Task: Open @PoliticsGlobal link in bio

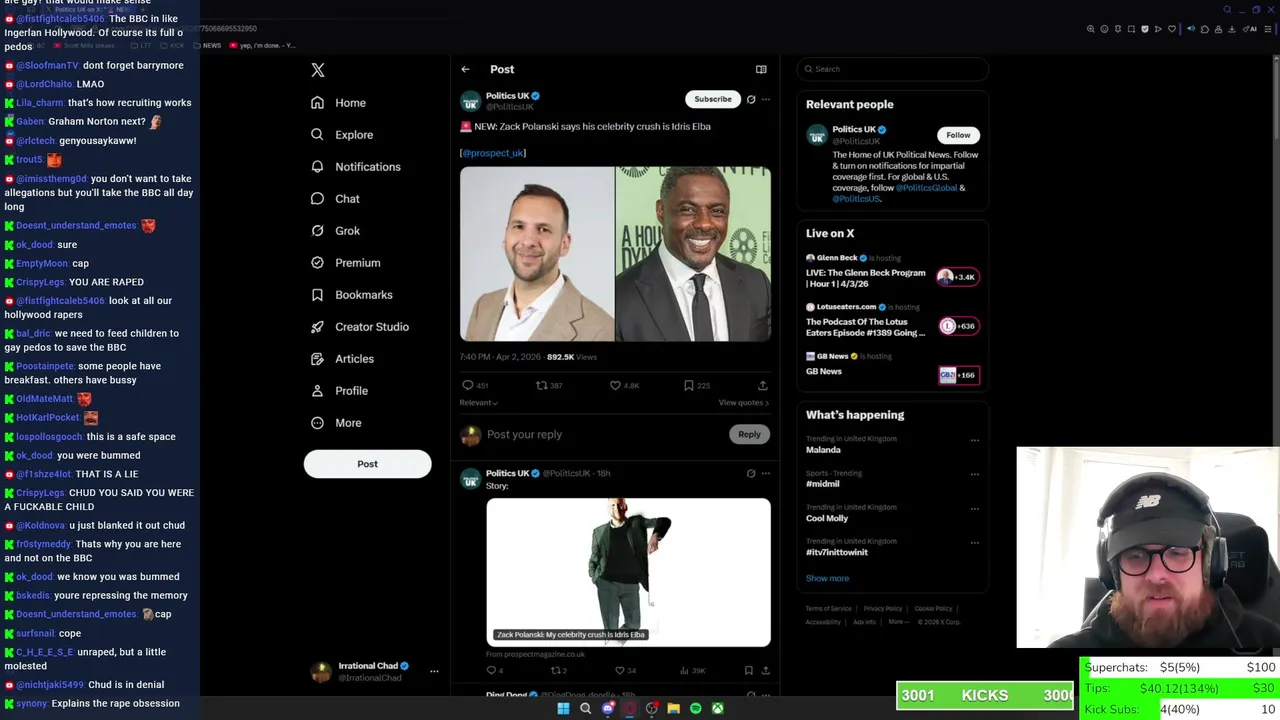Action: (927, 188)
